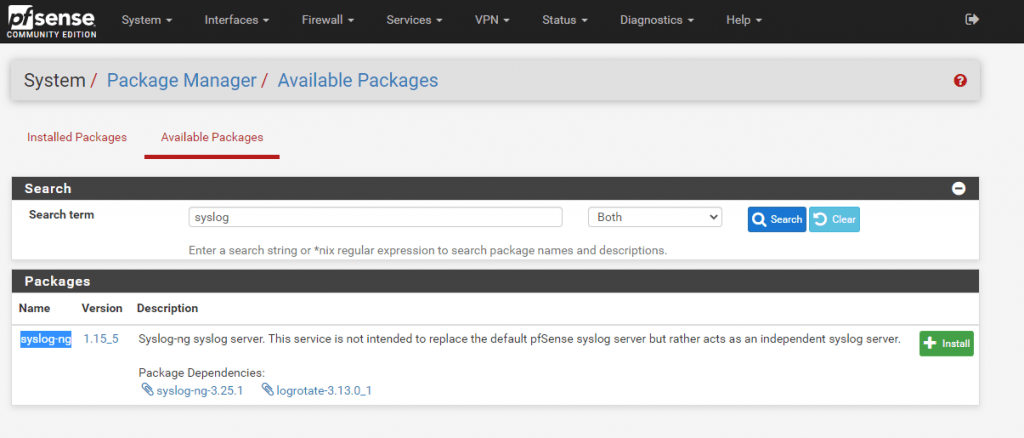This screenshot has height=438, width=1024.
Task: Open the System menu
Action: click(x=147, y=20)
